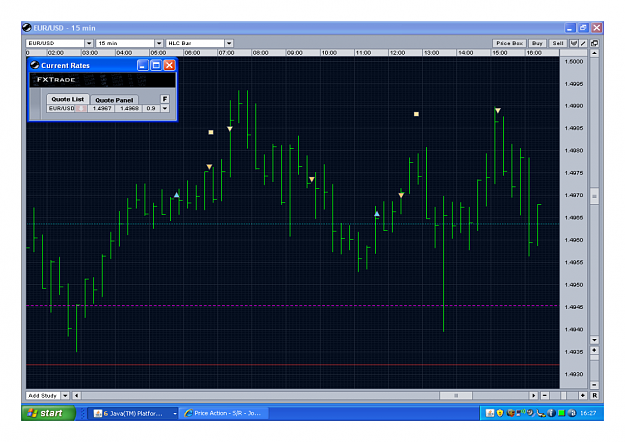Click the EUR/USD chart window title icon
This screenshot has height=442, width=625.
(27, 28)
